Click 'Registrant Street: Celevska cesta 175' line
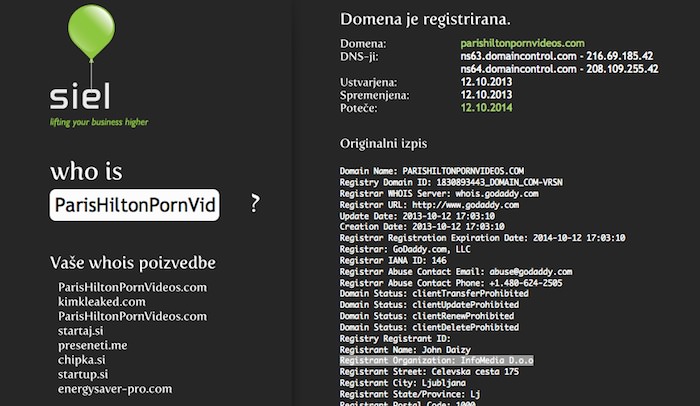 [429, 372]
